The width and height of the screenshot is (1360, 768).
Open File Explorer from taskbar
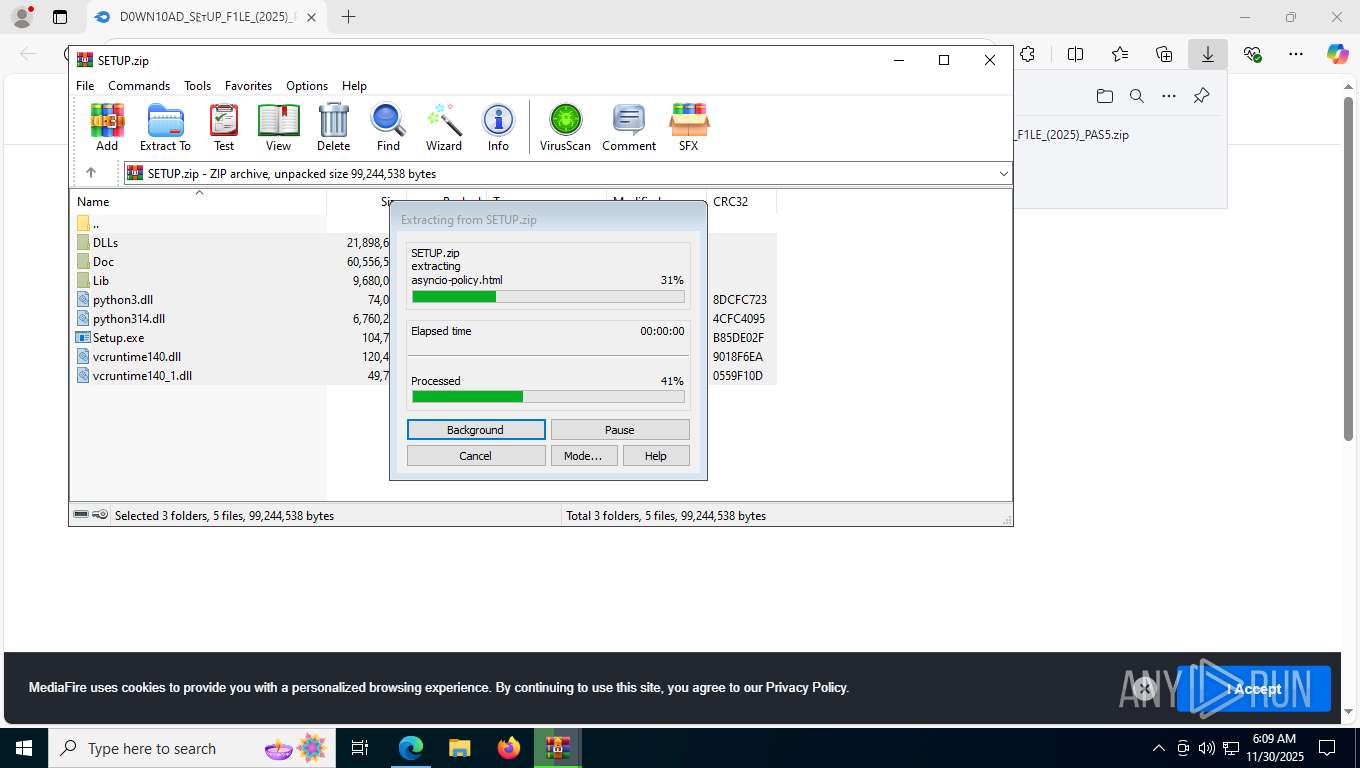point(460,748)
